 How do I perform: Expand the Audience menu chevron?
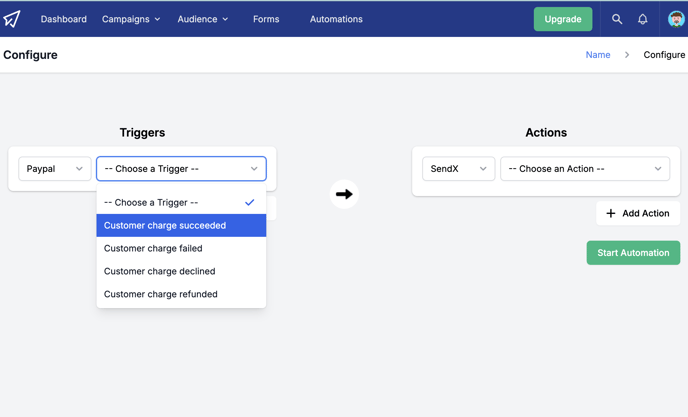point(226,19)
